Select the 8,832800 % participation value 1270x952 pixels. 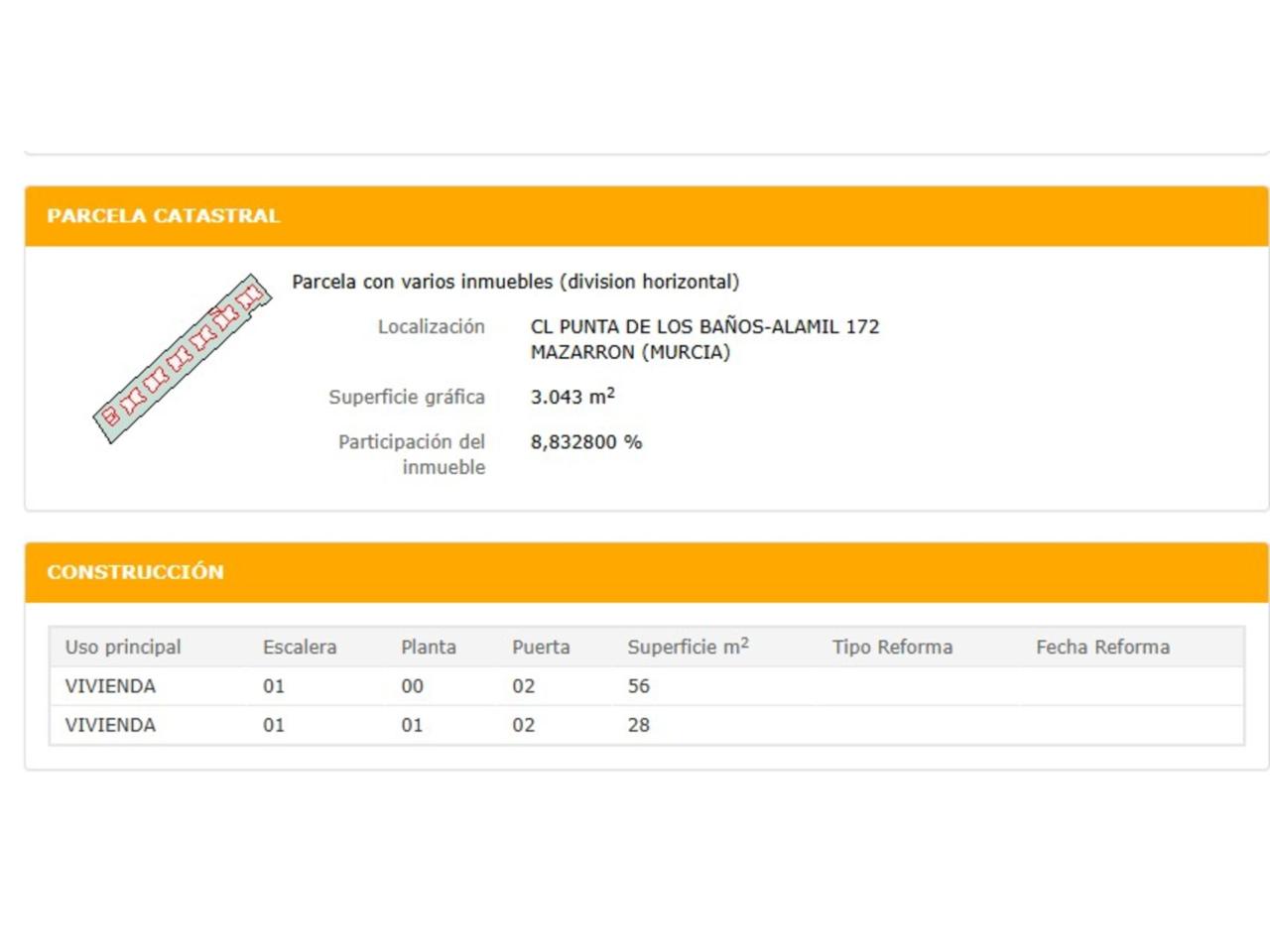pyautogui.click(x=585, y=442)
